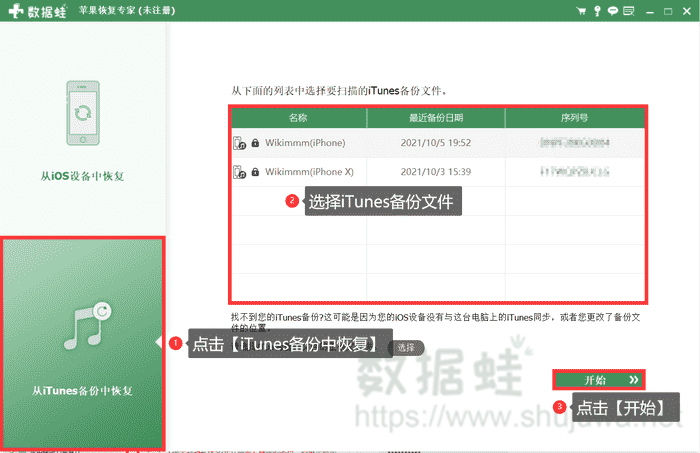The image size is (700, 453).
Task: Click the 选择 button to browse backups
Action: click(406, 348)
